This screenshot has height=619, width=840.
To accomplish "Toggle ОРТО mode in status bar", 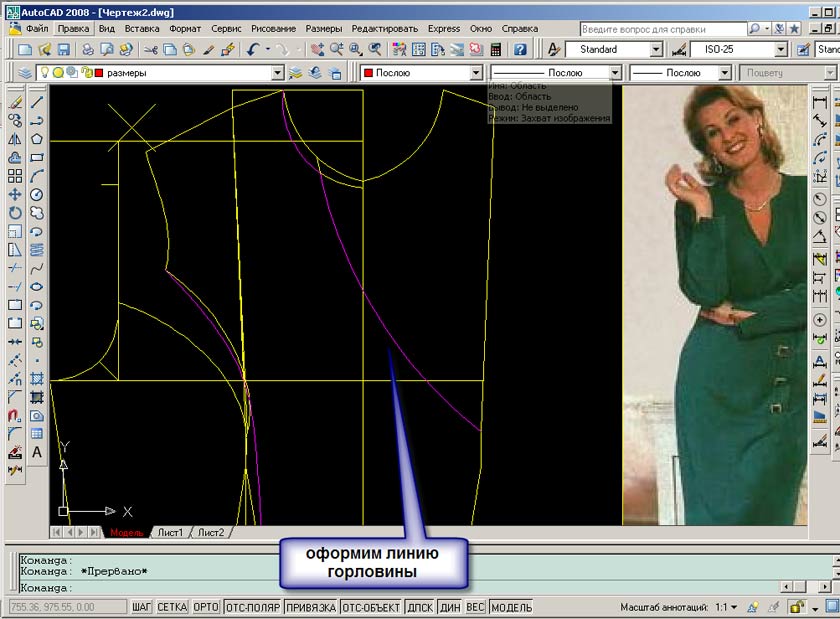I will coord(205,607).
